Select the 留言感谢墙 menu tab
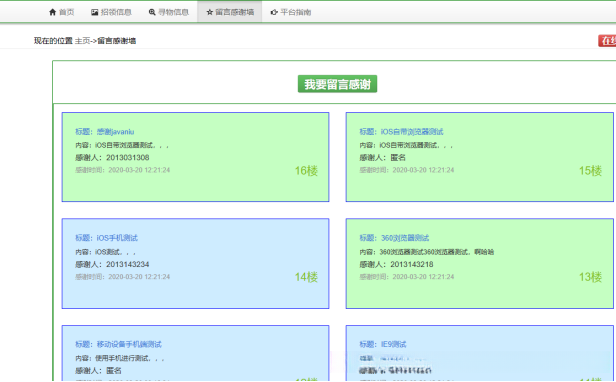 point(230,12)
